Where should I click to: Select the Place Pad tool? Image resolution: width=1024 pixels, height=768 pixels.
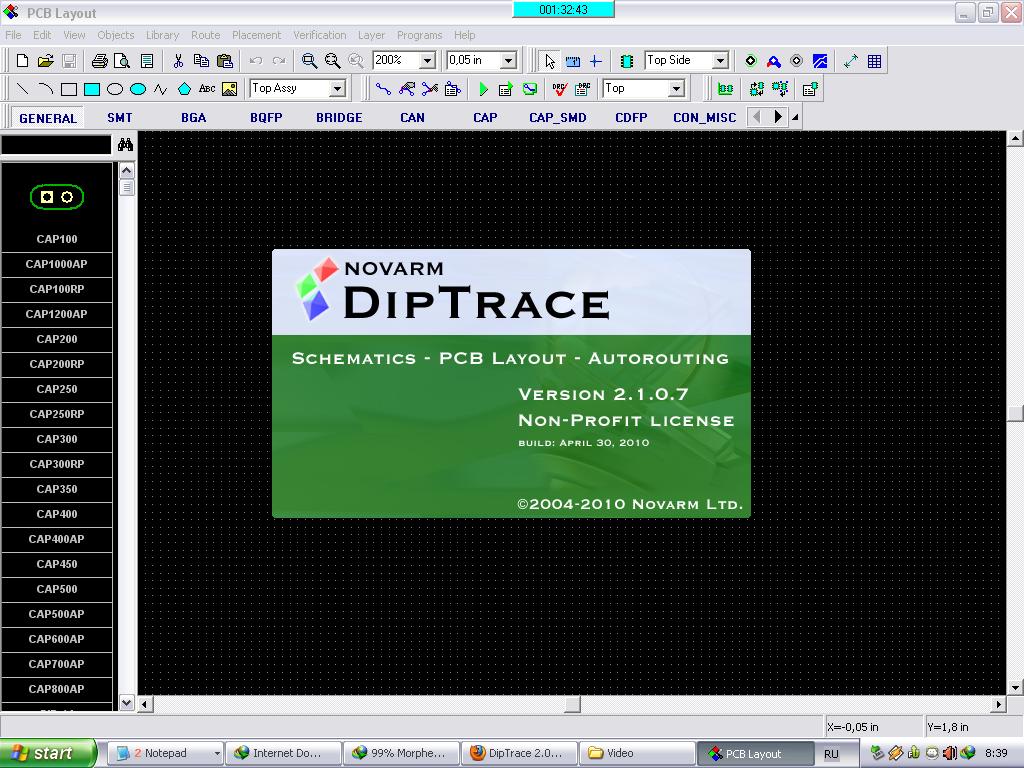pos(750,61)
